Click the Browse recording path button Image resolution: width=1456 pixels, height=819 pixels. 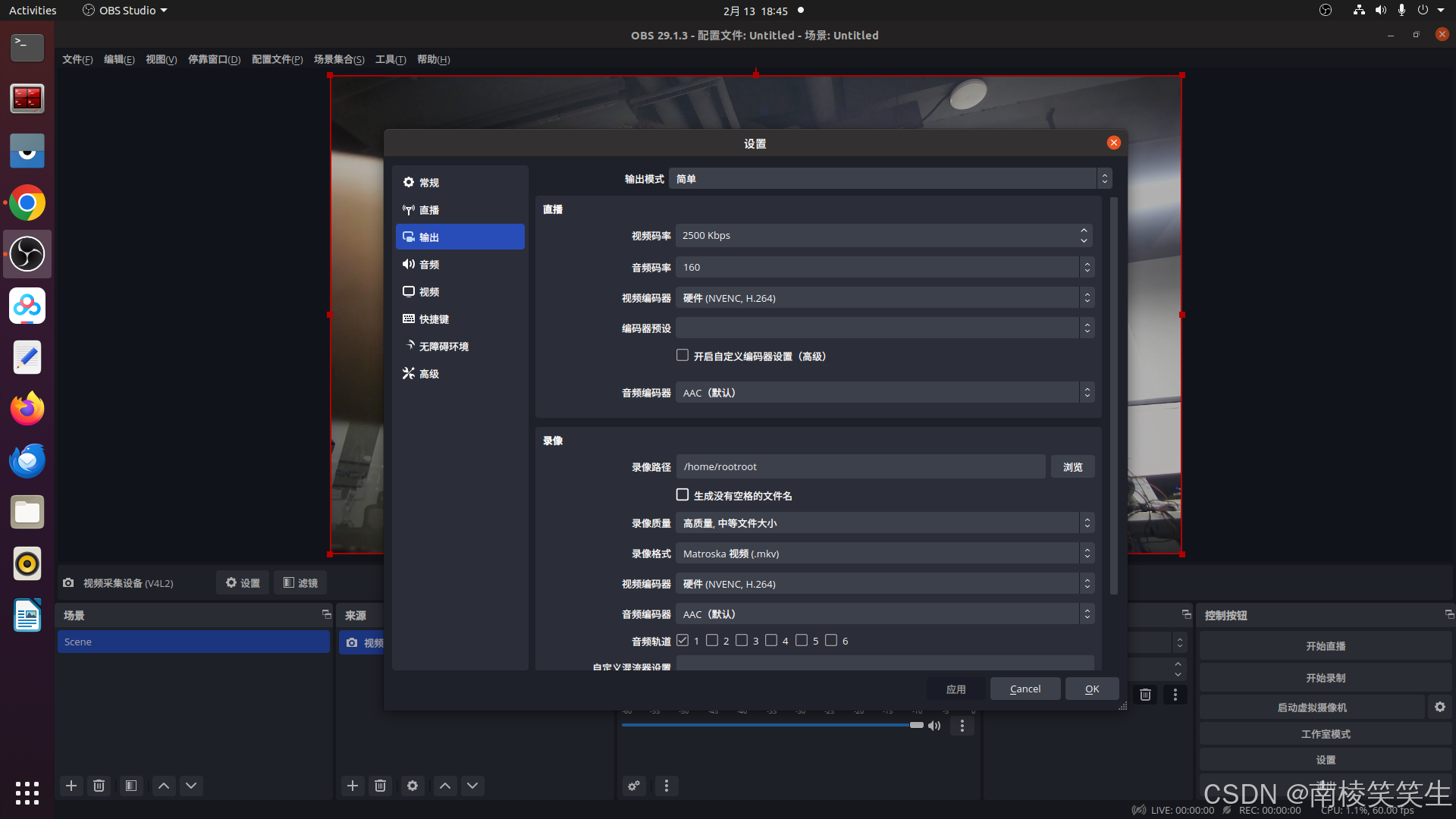click(1072, 467)
